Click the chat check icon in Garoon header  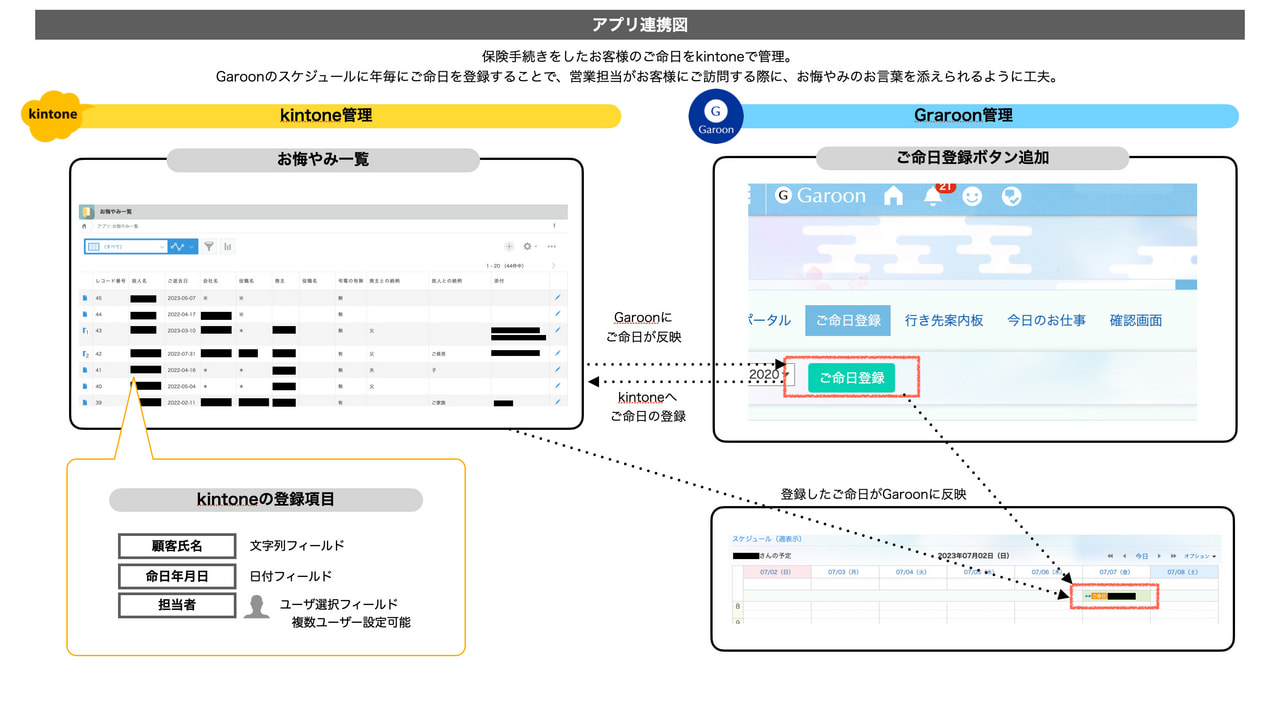[1011, 196]
